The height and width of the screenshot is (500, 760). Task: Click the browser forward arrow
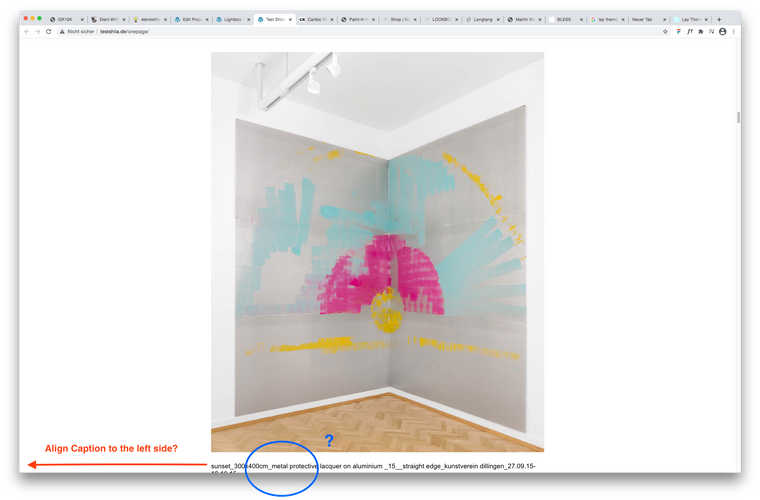38,32
